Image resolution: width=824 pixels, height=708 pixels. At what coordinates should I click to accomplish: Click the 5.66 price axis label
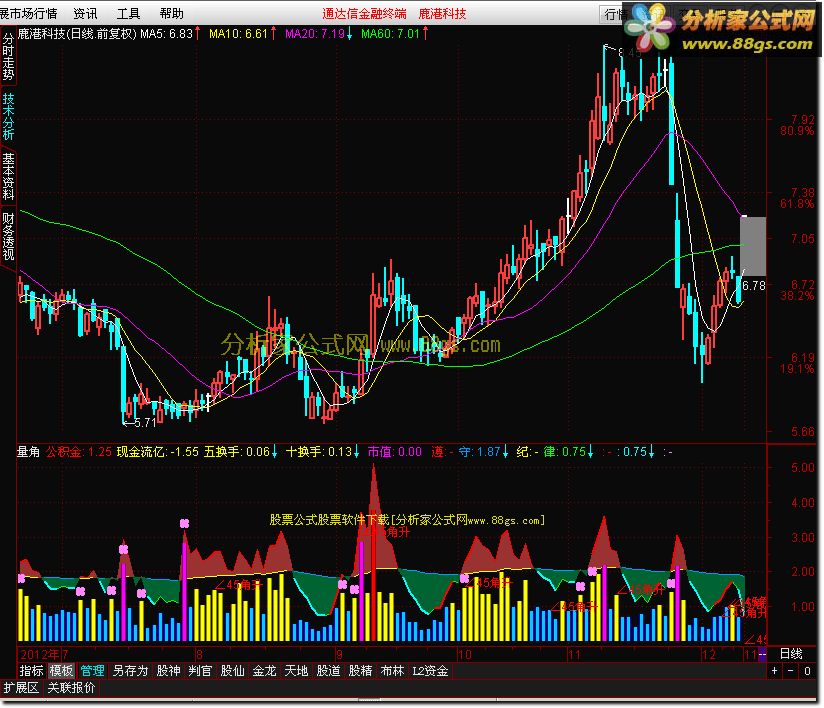click(x=802, y=432)
